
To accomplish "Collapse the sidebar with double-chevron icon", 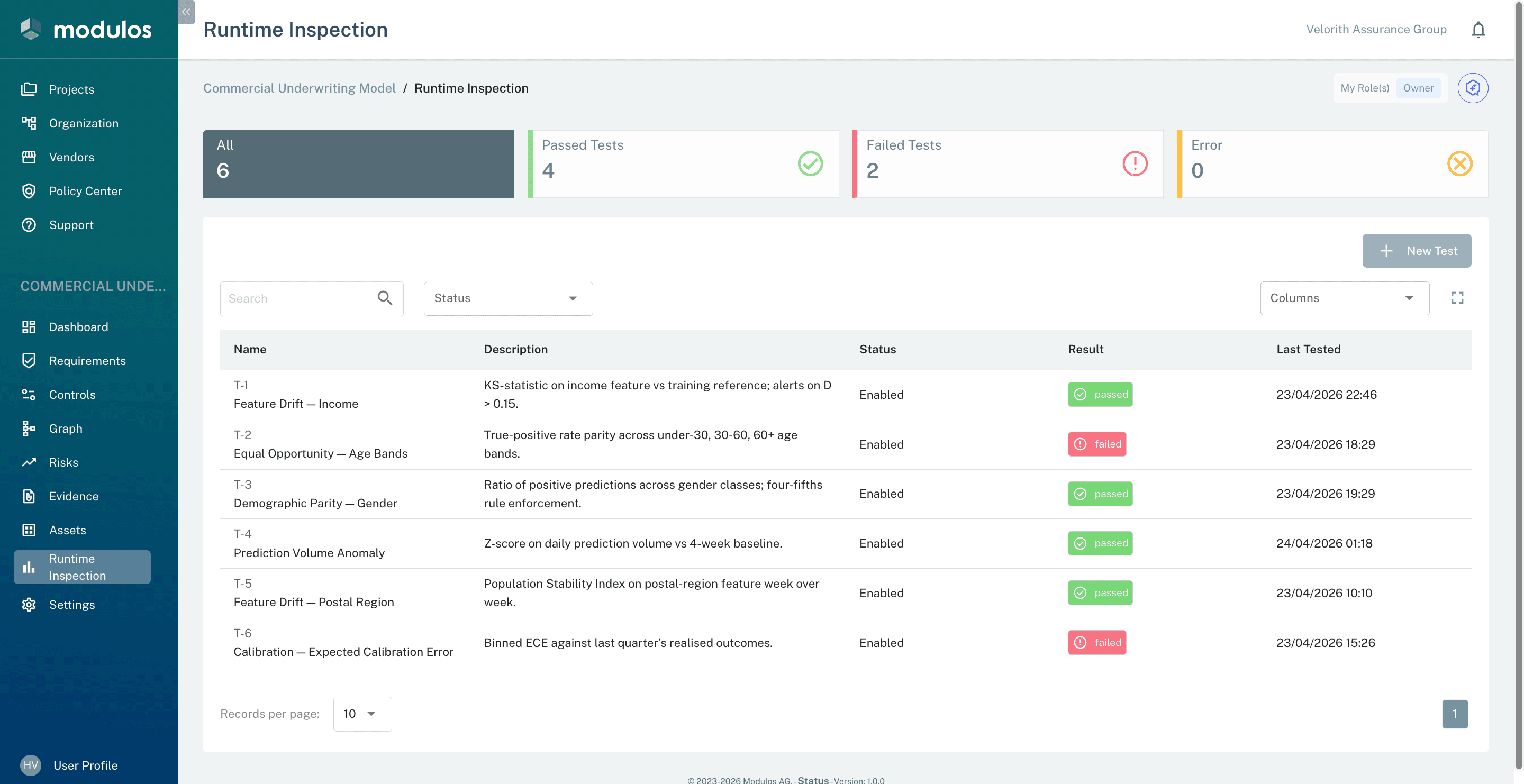I will tap(186, 12).
